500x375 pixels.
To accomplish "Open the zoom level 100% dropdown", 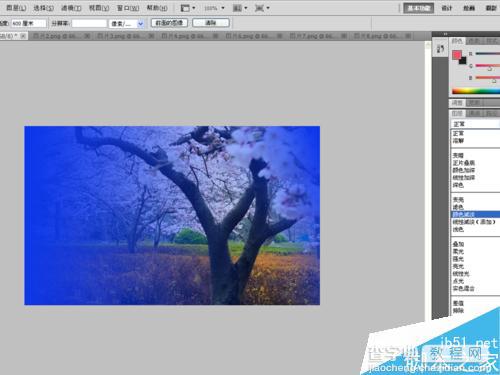I will (x=214, y=8).
